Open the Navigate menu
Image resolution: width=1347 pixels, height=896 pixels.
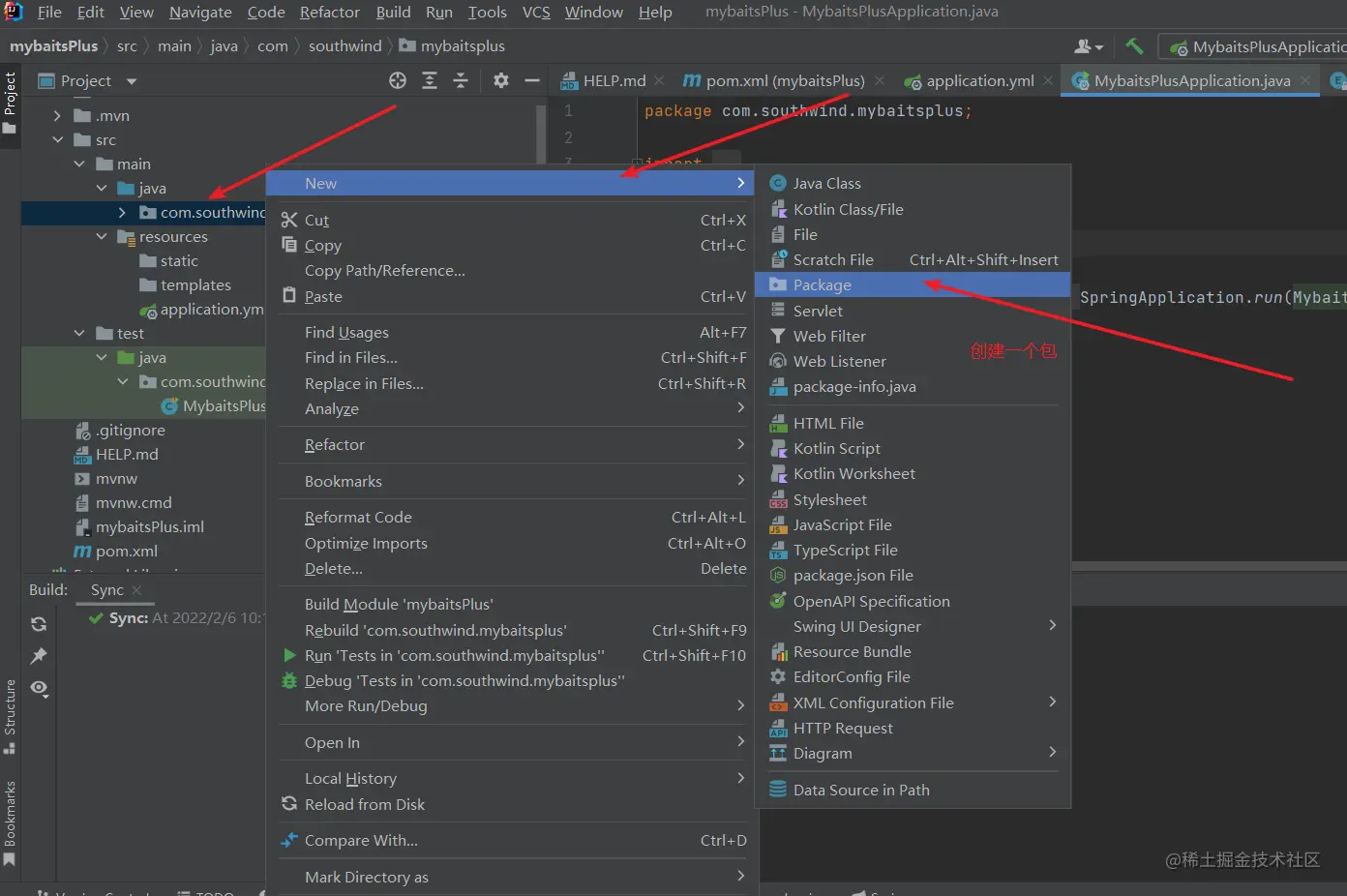click(200, 13)
